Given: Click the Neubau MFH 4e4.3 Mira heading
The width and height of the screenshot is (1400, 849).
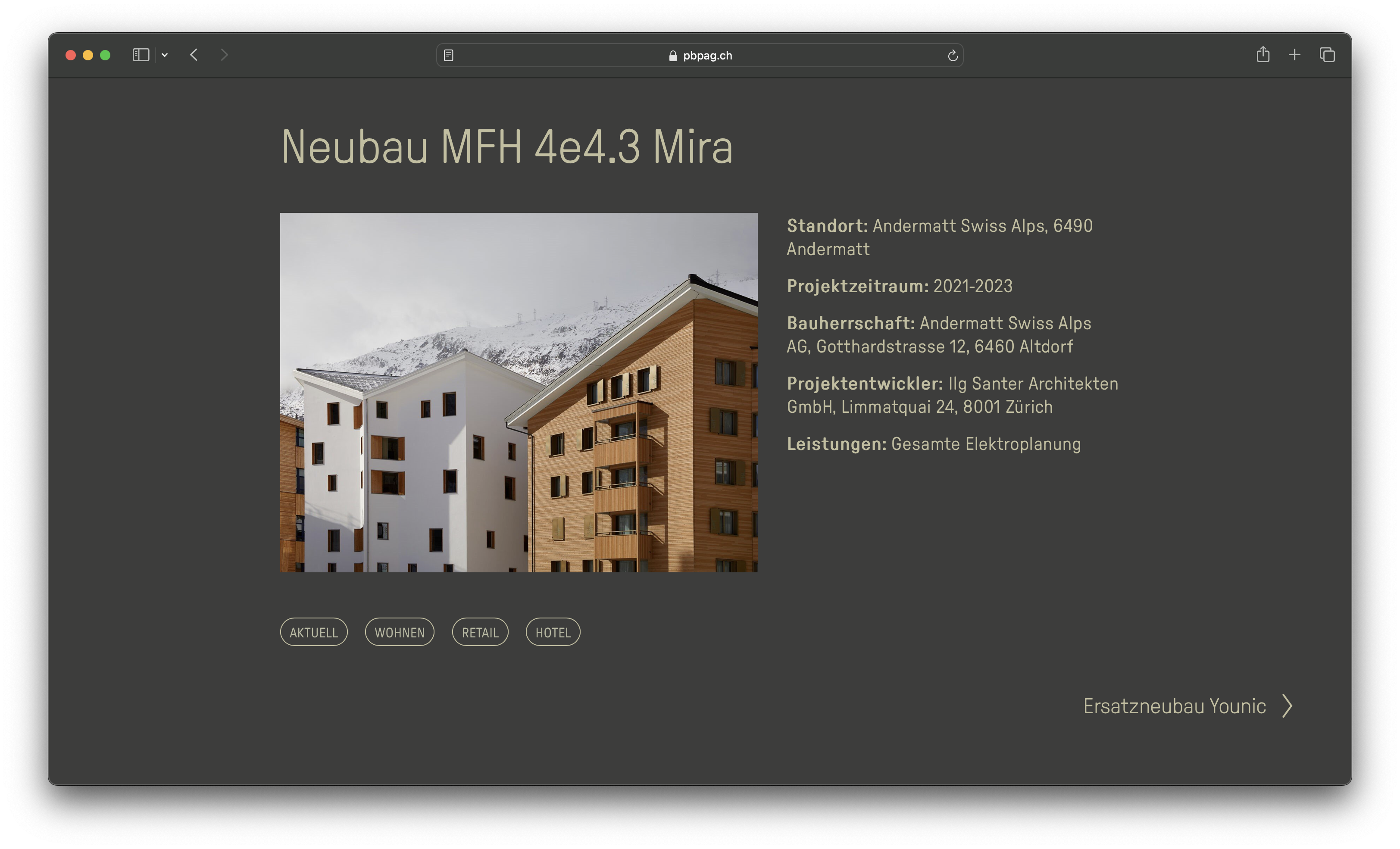Looking at the screenshot, I should [x=507, y=147].
